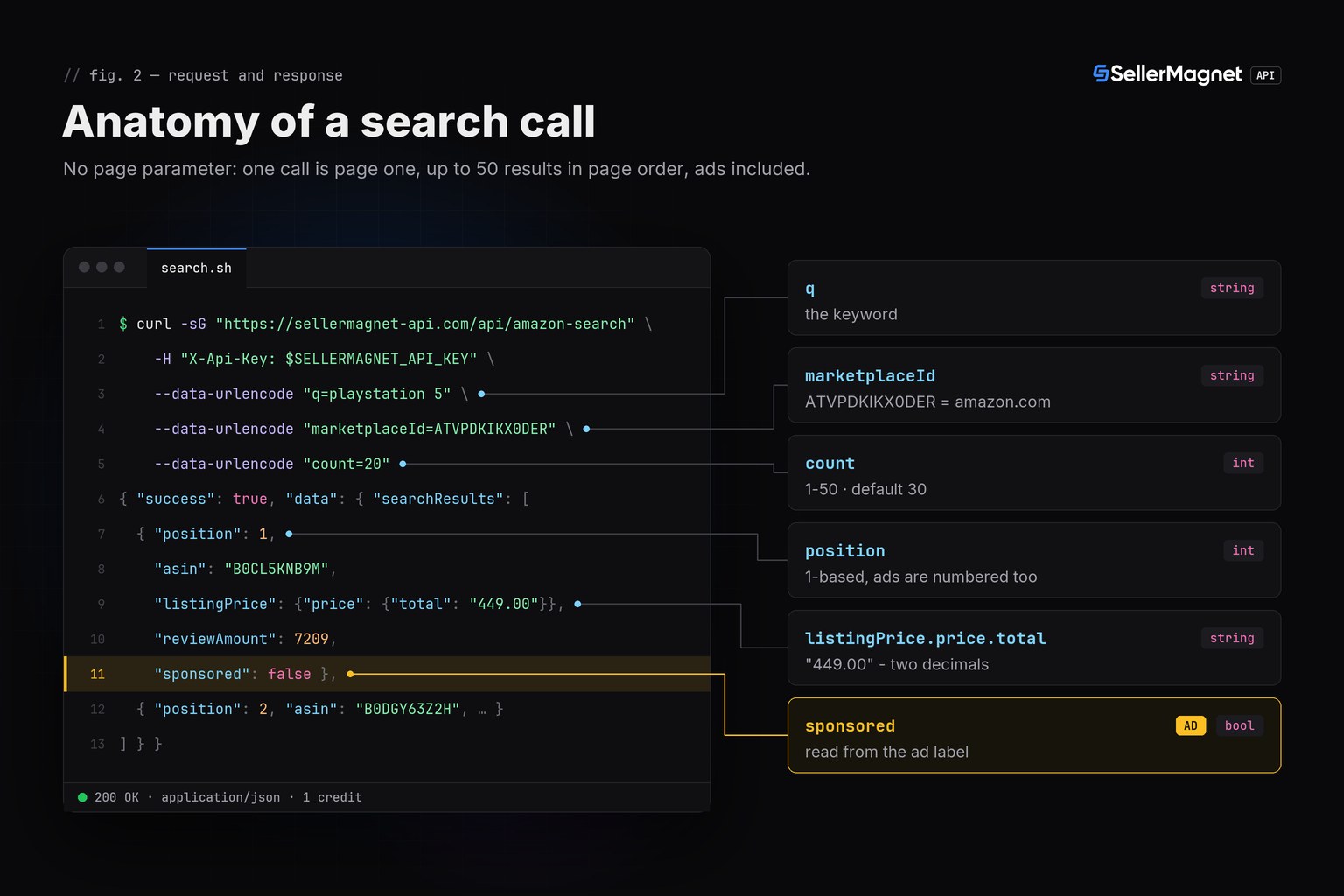Image resolution: width=1344 pixels, height=896 pixels.
Task: Click the "1-50 · default 30" description
Action: 865,489
